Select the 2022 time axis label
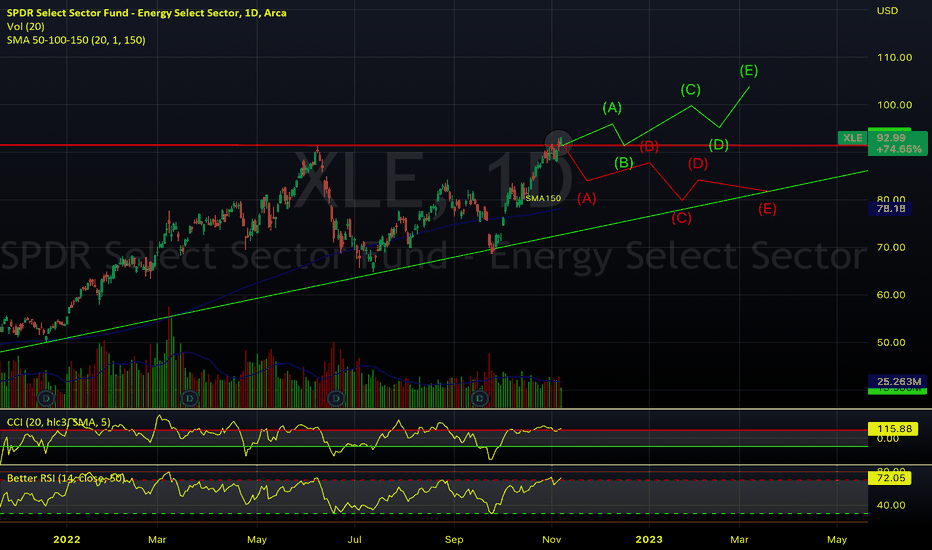 [x=67, y=539]
